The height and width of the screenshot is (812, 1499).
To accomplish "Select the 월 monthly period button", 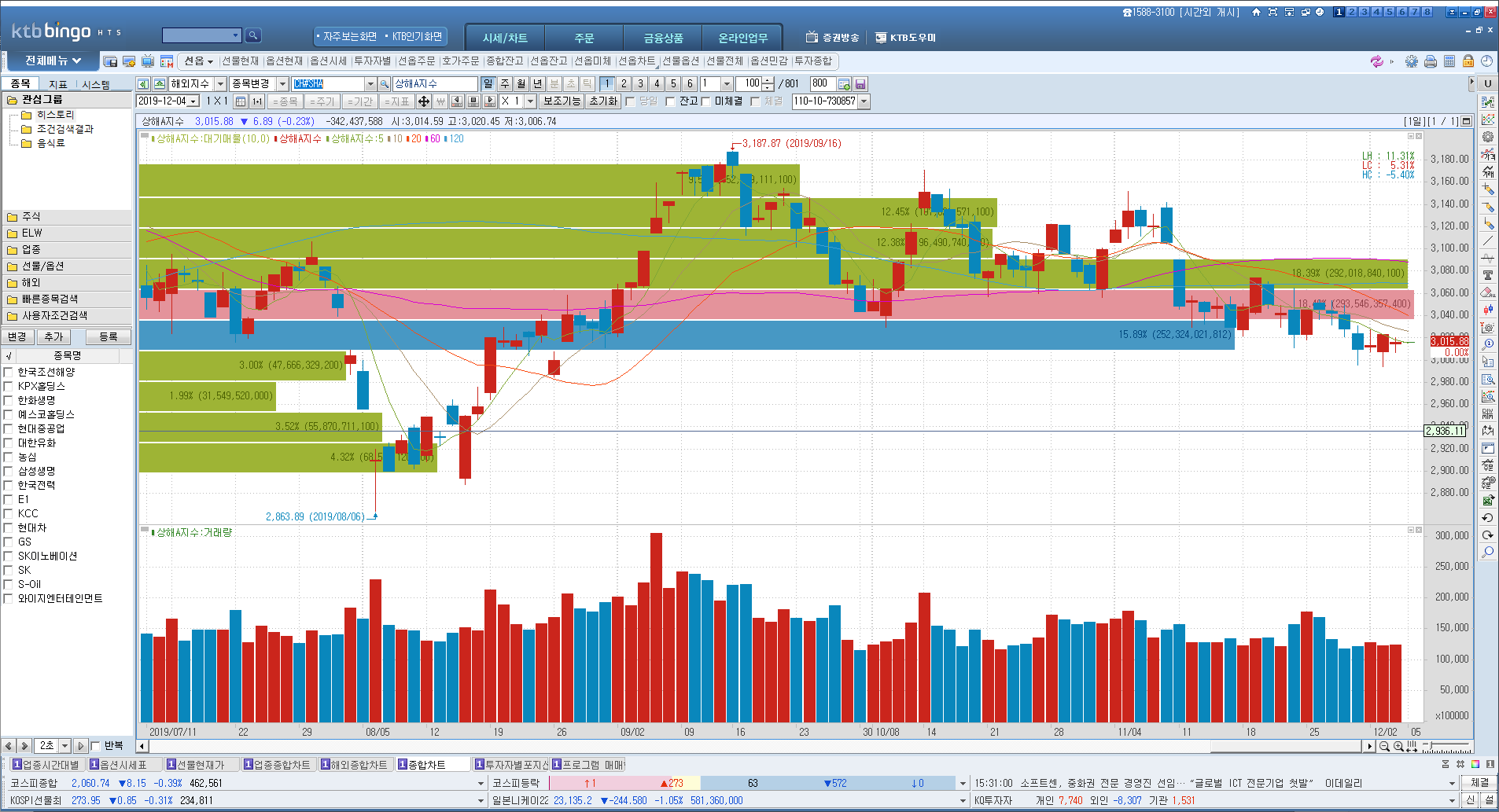I will click(x=521, y=84).
